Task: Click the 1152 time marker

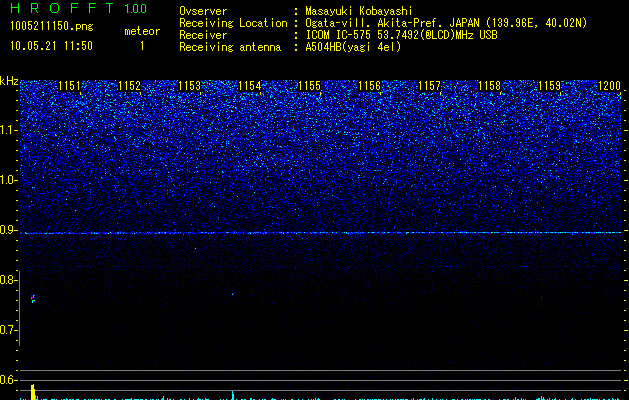Action: pos(130,86)
